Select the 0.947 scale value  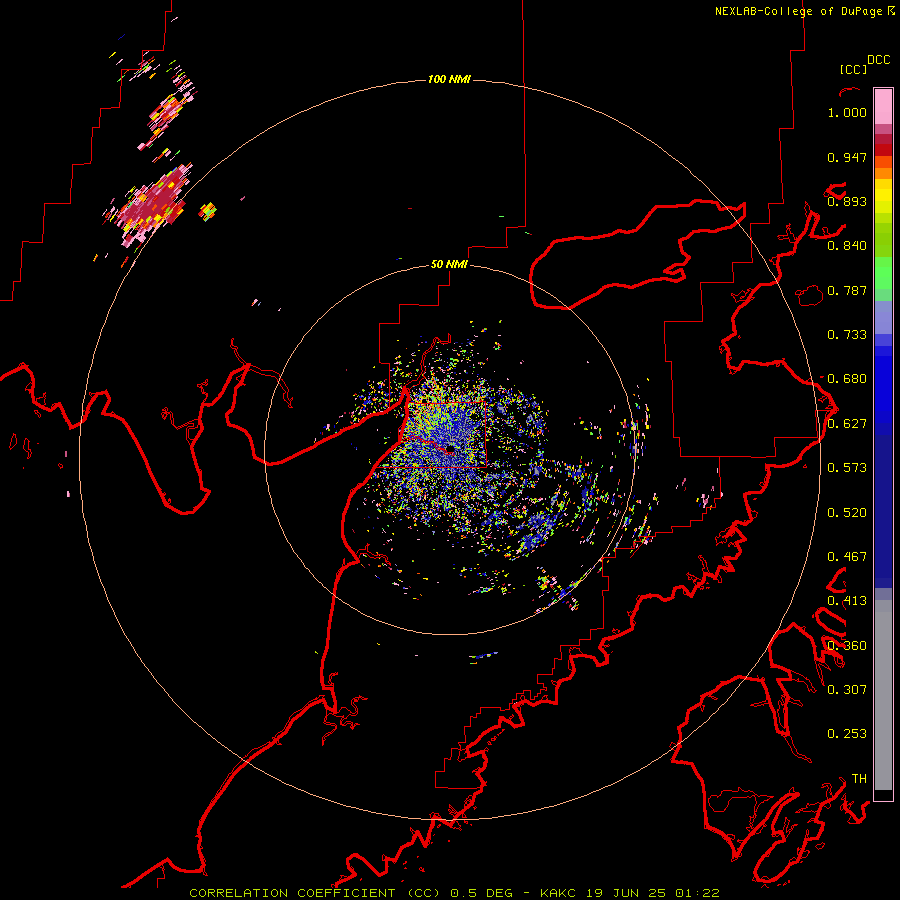[x=847, y=157]
